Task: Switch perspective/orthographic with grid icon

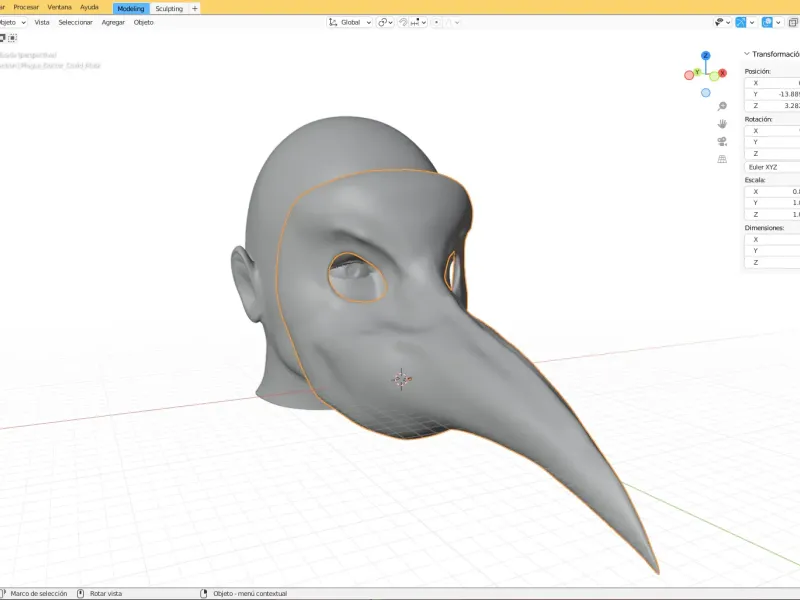Action: coord(722,159)
